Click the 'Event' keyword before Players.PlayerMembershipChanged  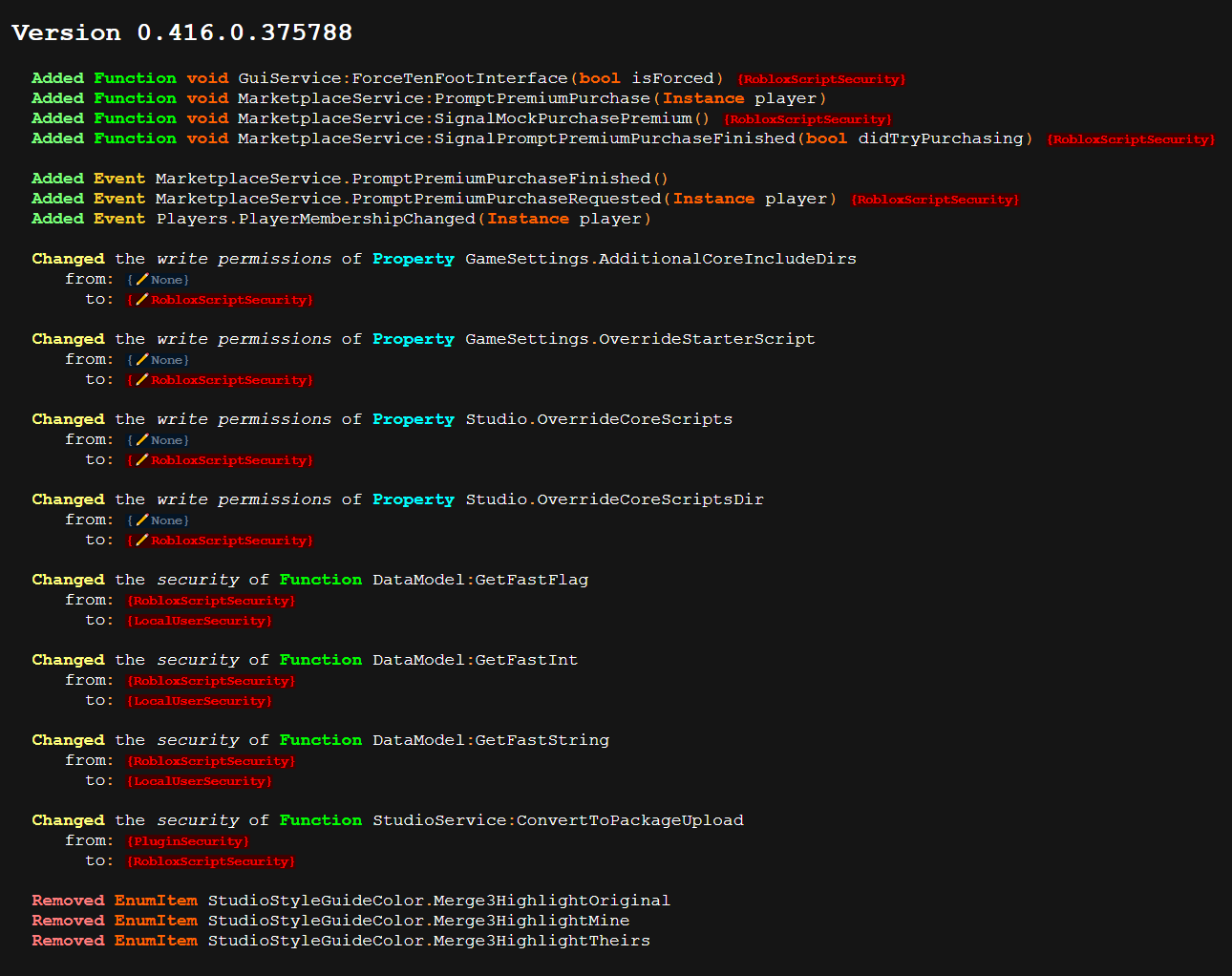(119, 219)
